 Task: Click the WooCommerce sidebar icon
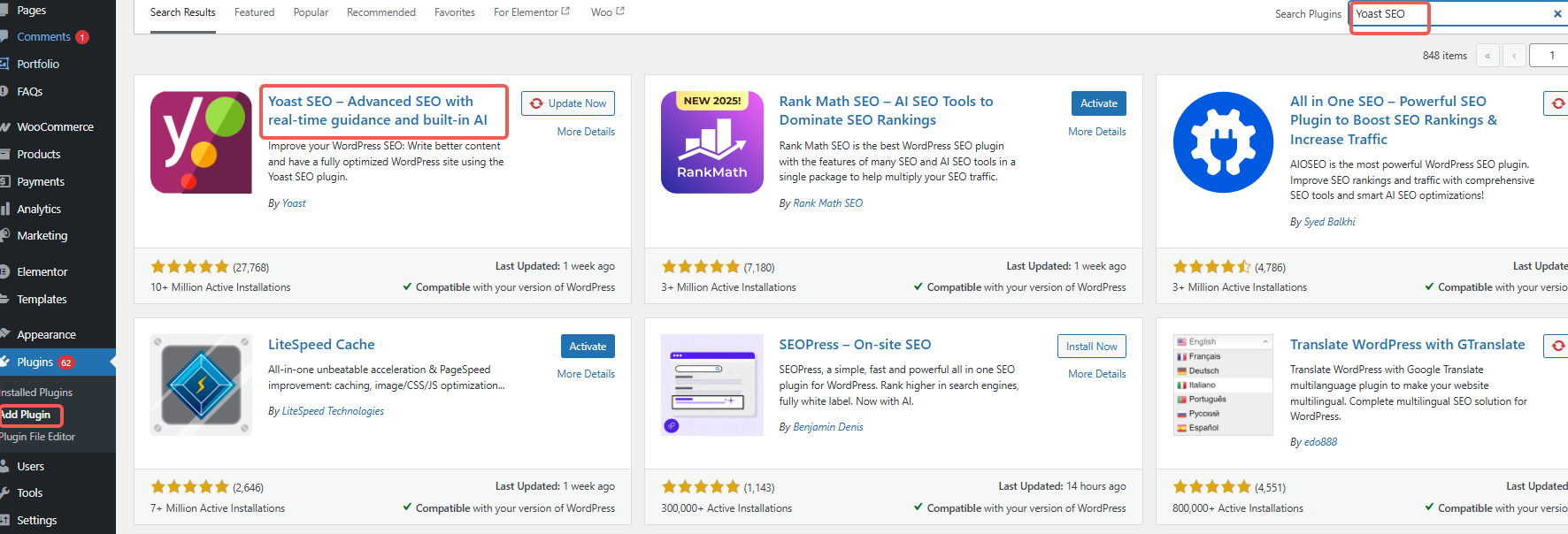(4, 127)
